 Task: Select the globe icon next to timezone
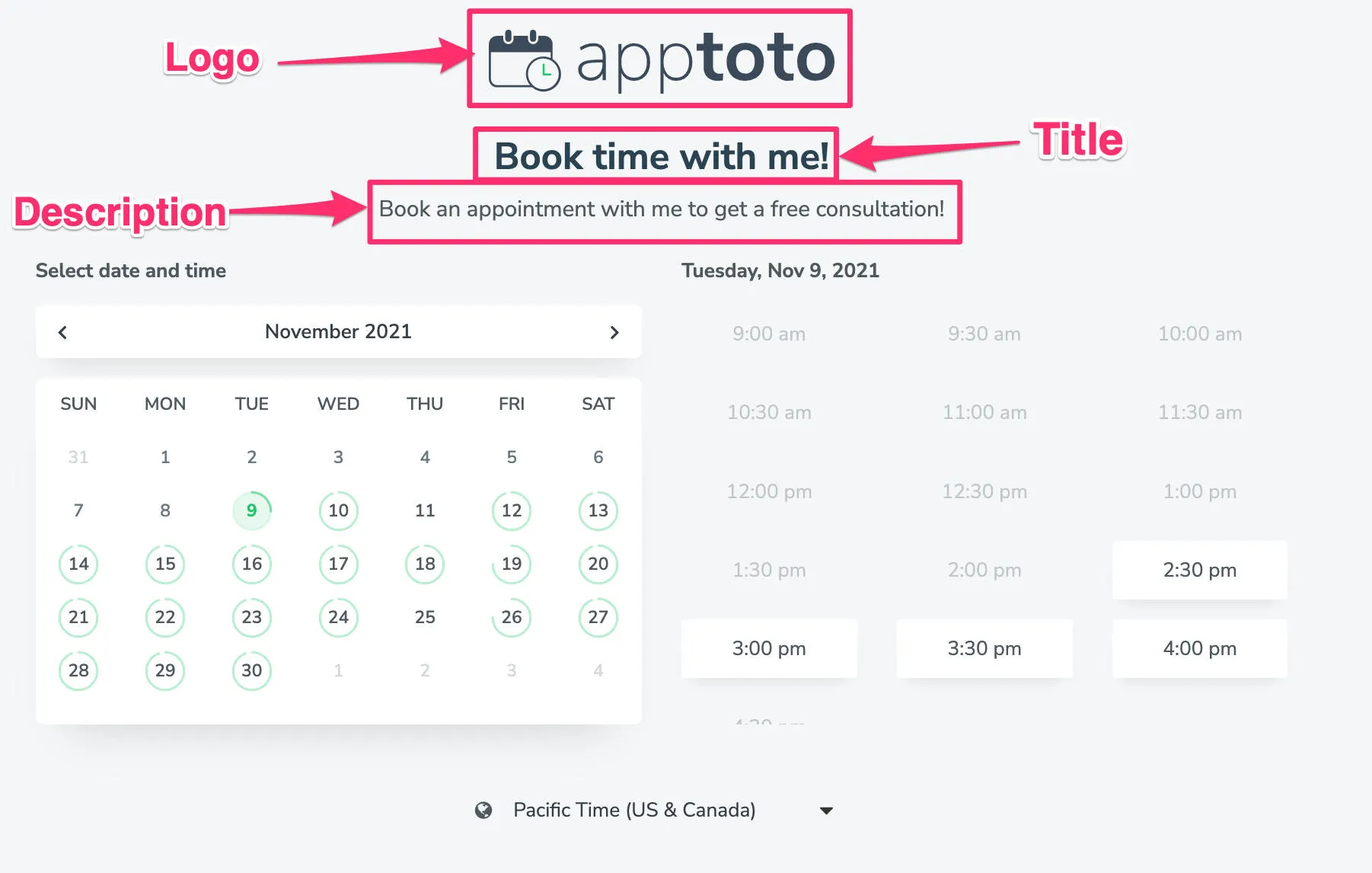click(485, 810)
